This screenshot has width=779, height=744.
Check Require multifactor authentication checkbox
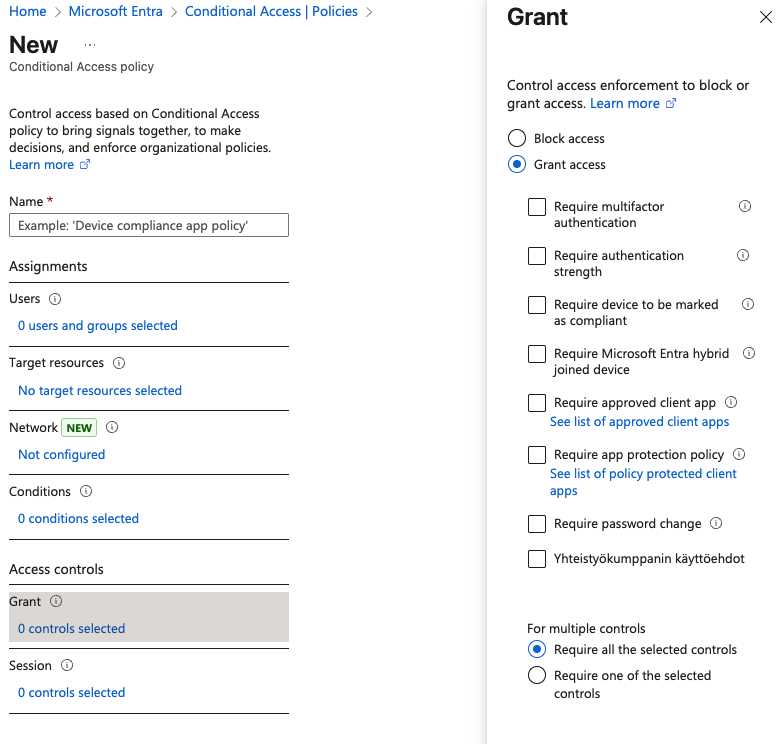(x=537, y=207)
